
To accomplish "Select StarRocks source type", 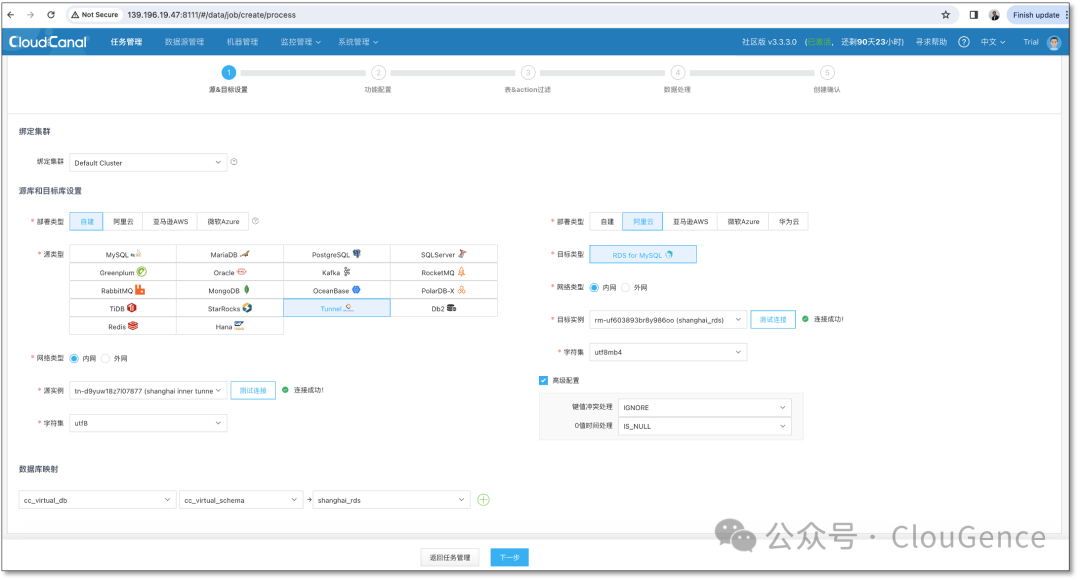I will tap(229, 308).
